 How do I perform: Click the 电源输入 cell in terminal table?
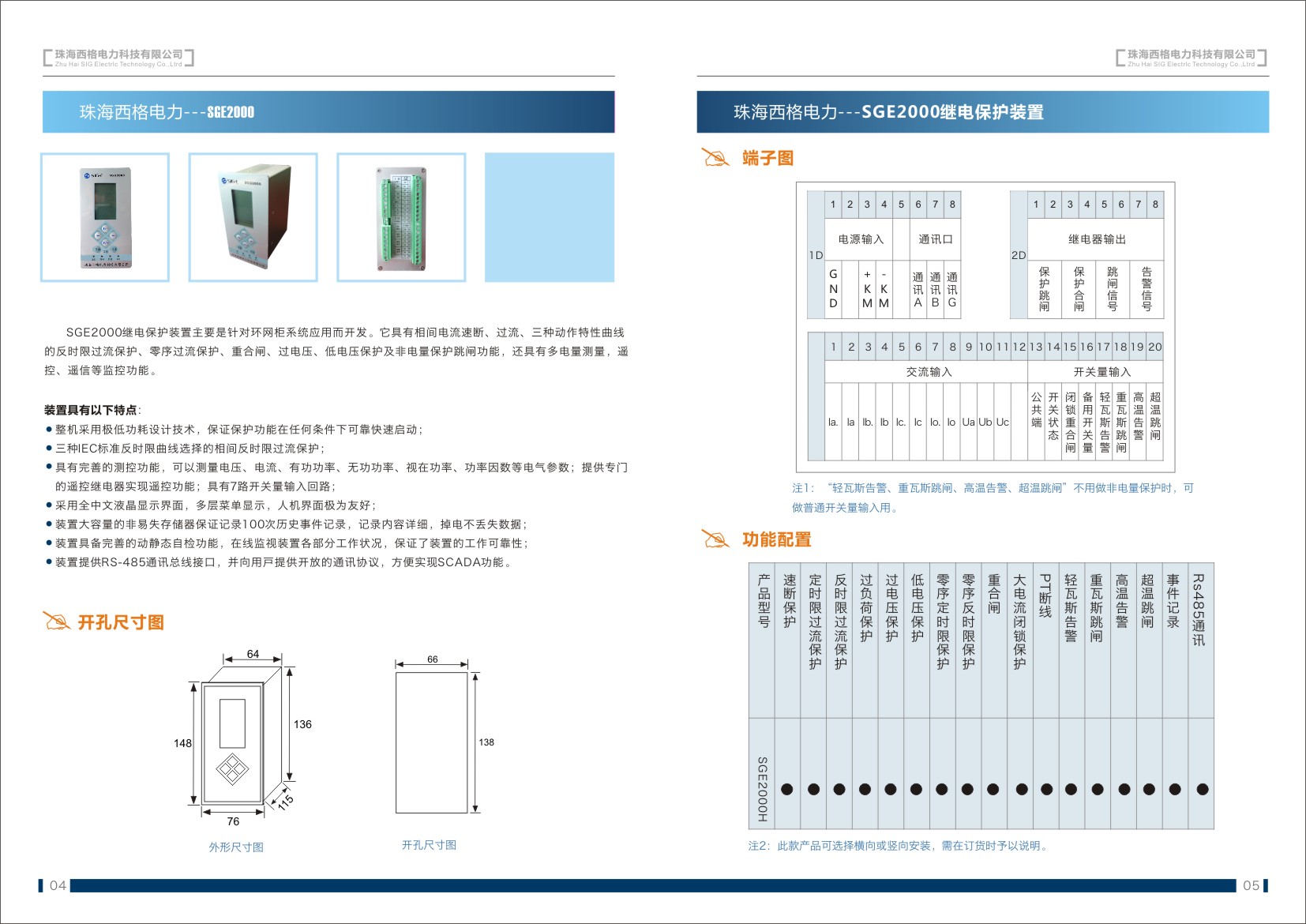(x=861, y=239)
